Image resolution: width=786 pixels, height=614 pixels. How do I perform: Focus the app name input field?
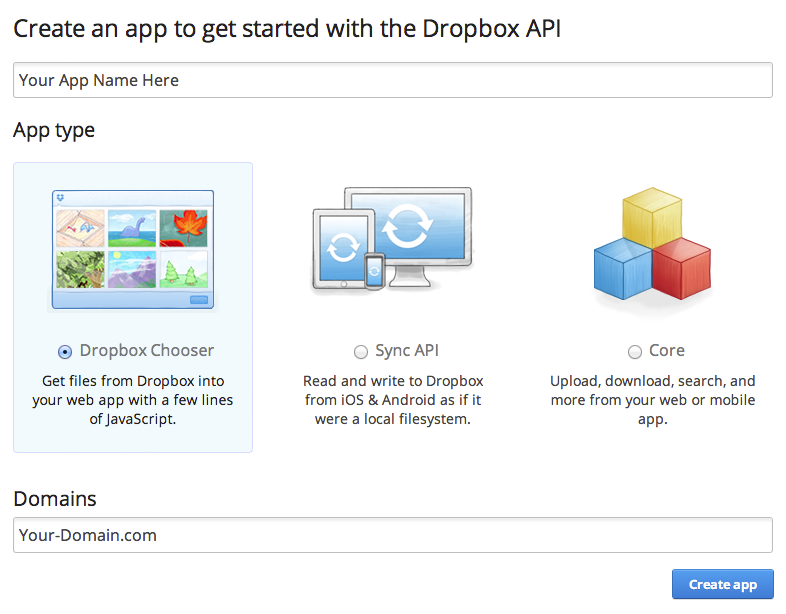[x=392, y=80]
